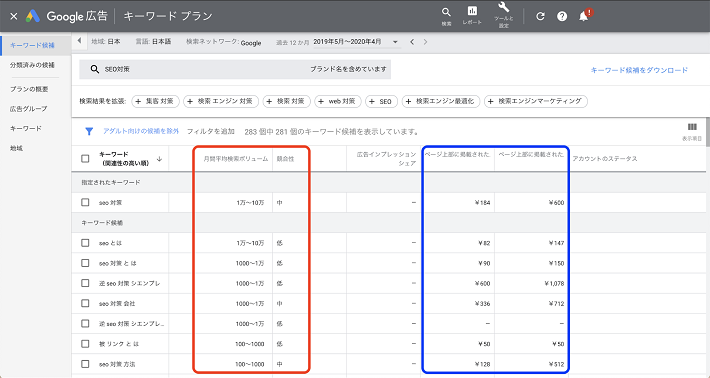Open the help question mark icon
This screenshot has width=710, height=378.
(x=562, y=16)
